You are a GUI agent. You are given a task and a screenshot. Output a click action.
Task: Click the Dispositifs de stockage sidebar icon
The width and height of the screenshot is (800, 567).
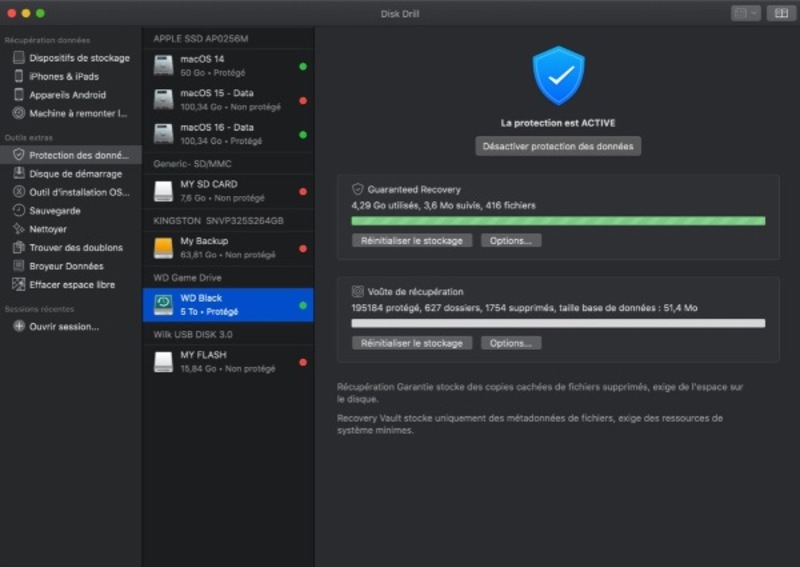18,57
